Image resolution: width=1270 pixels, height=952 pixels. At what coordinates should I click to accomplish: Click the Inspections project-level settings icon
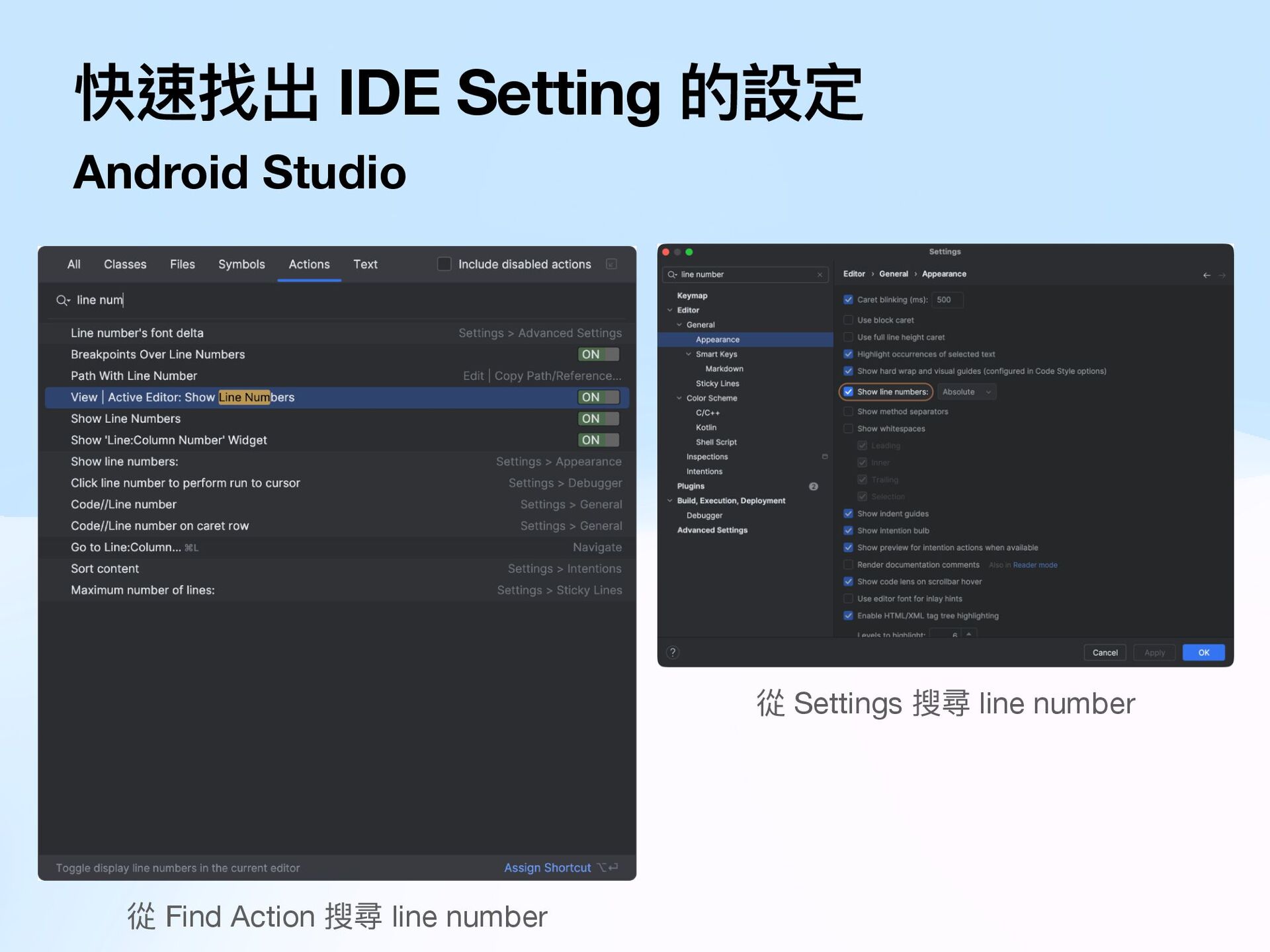825,457
